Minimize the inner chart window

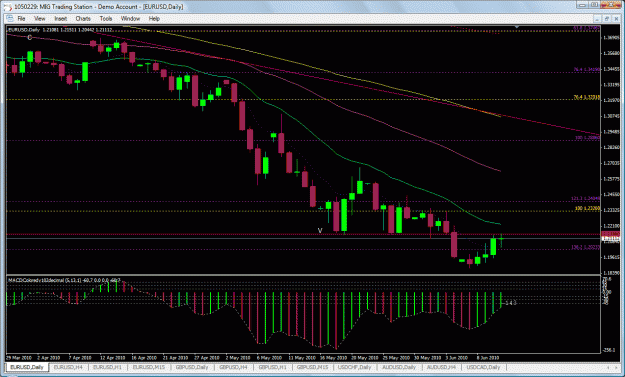pyautogui.click(x=597, y=19)
